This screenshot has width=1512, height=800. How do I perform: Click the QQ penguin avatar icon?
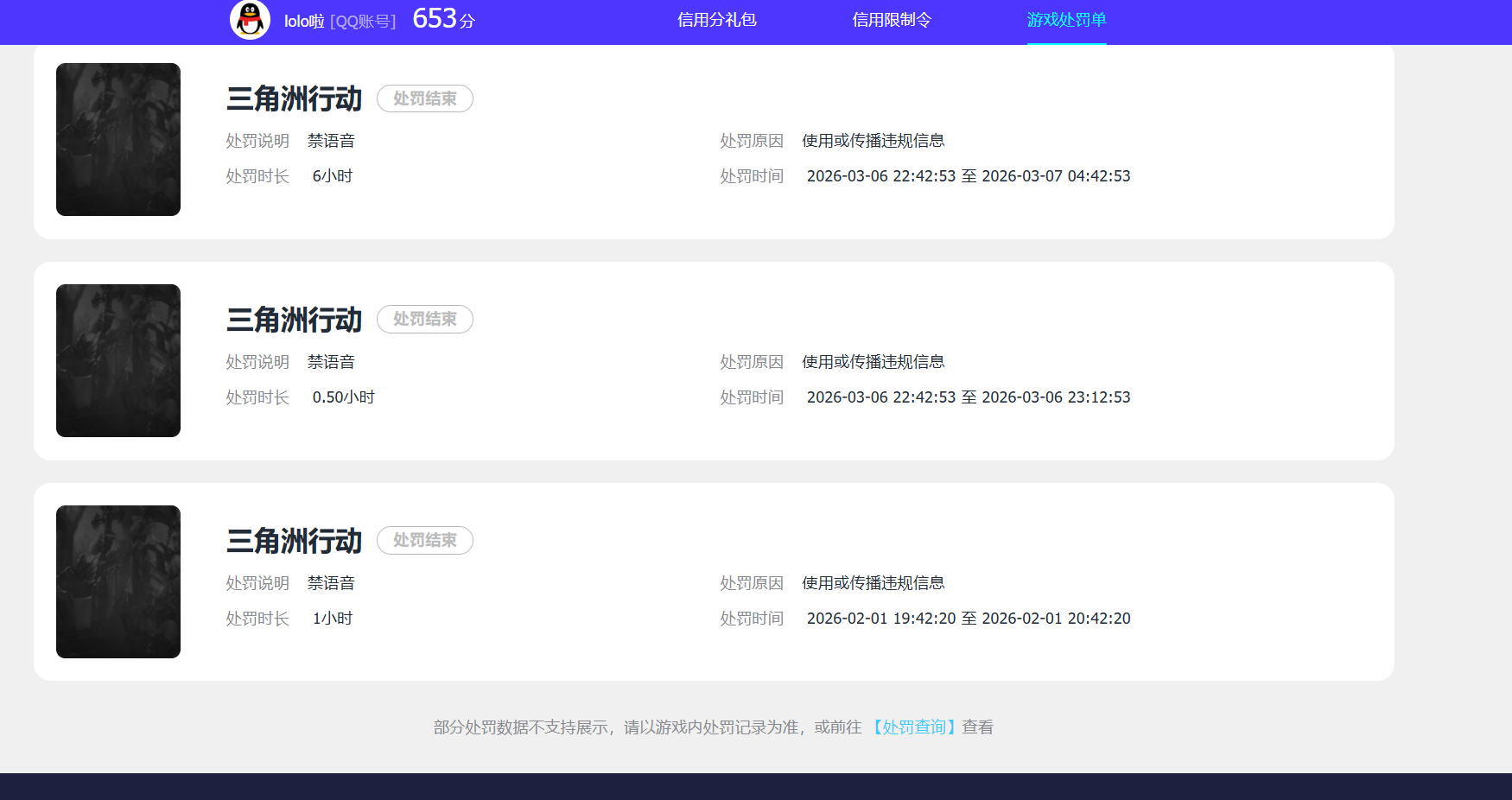(250, 19)
